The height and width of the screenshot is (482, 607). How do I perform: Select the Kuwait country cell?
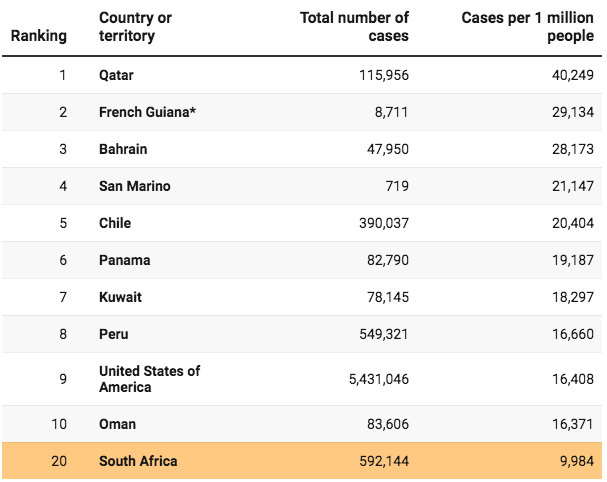pyautogui.click(x=120, y=297)
